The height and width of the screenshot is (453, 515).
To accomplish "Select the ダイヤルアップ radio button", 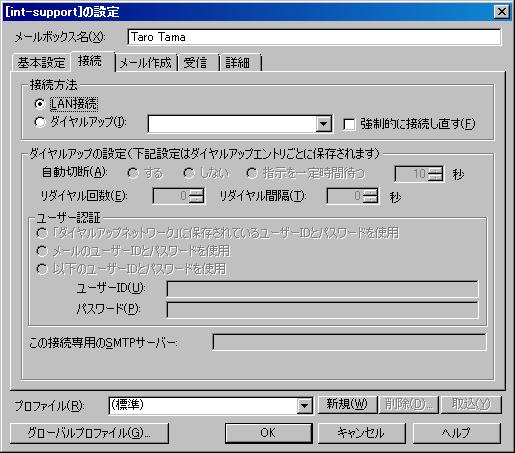I will (x=40, y=122).
